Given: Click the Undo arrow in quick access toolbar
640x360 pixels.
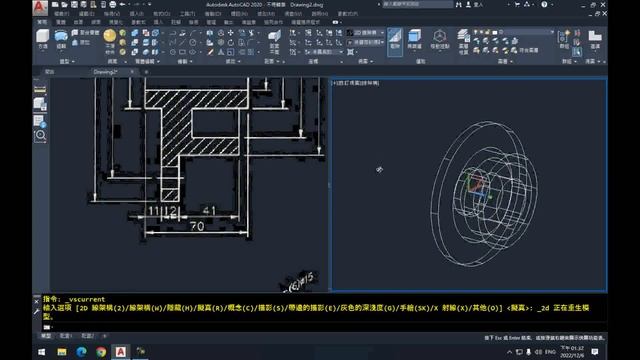Looking at the screenshot, I should pos(122,4).
